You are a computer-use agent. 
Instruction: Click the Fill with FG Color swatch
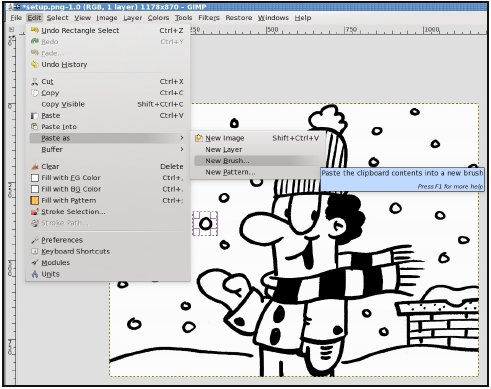(35, 178)
